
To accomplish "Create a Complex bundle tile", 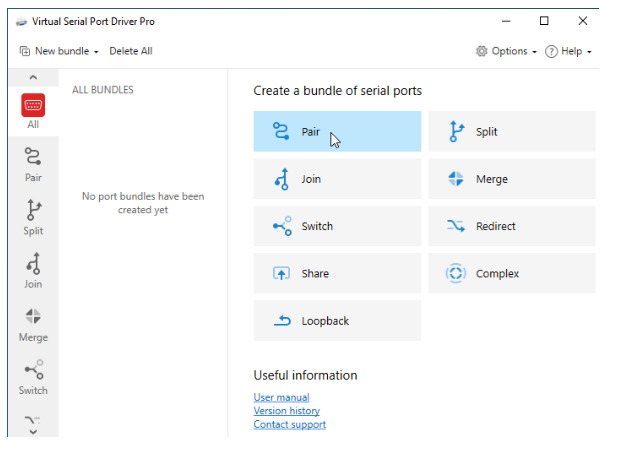I will [x=512, y=273].
